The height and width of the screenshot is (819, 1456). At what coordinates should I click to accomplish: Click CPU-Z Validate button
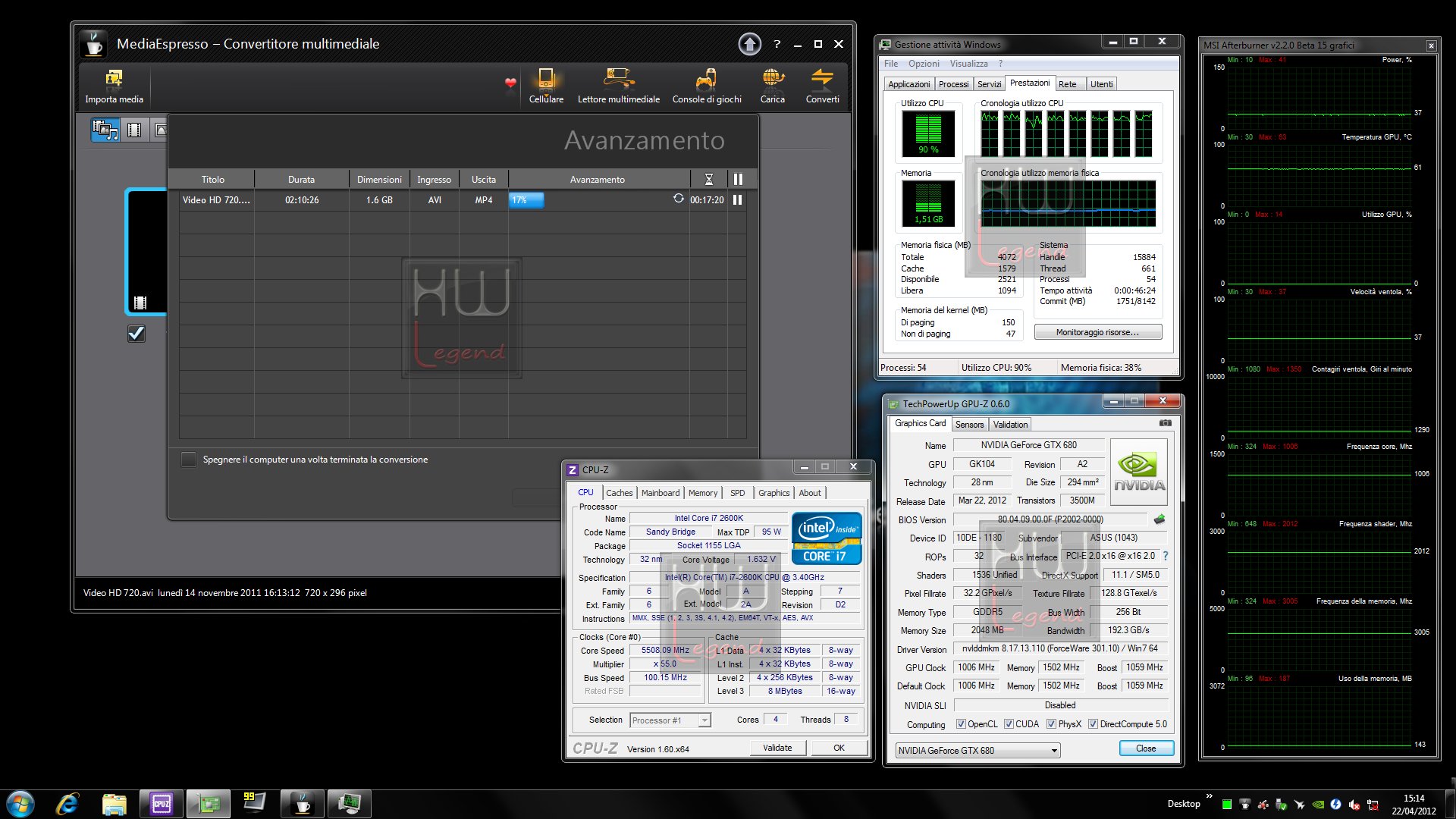coord(777,748)
